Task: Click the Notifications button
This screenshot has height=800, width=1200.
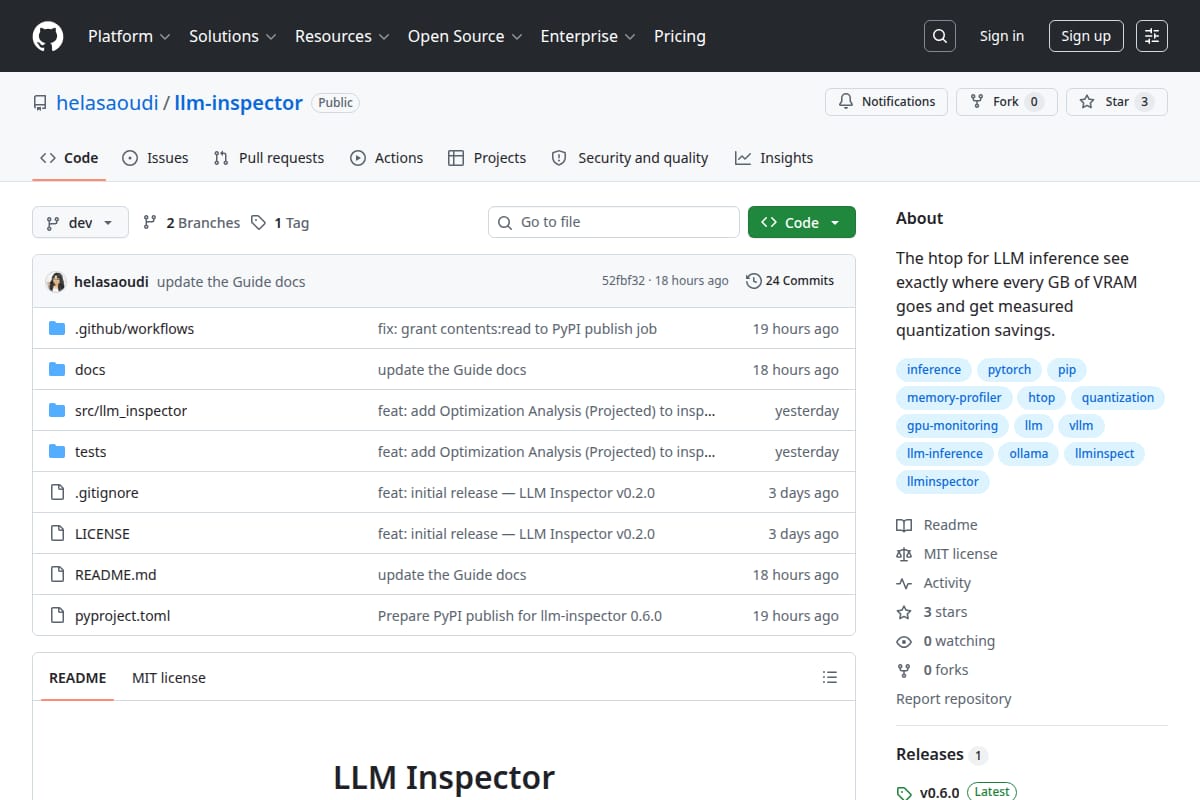Action: click(887, 102)
